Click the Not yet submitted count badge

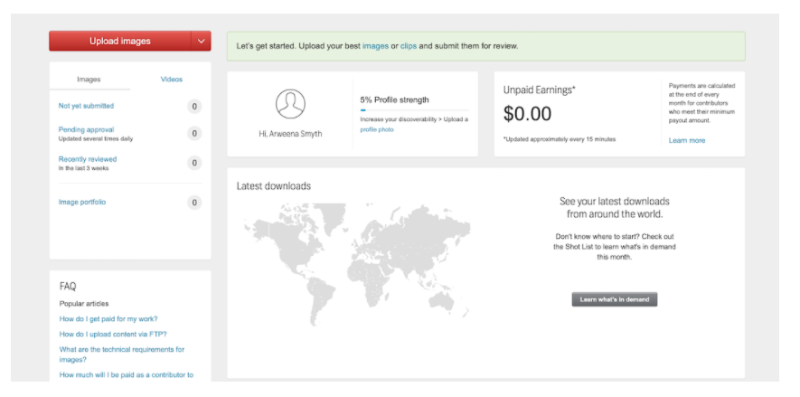coord(194,107)
